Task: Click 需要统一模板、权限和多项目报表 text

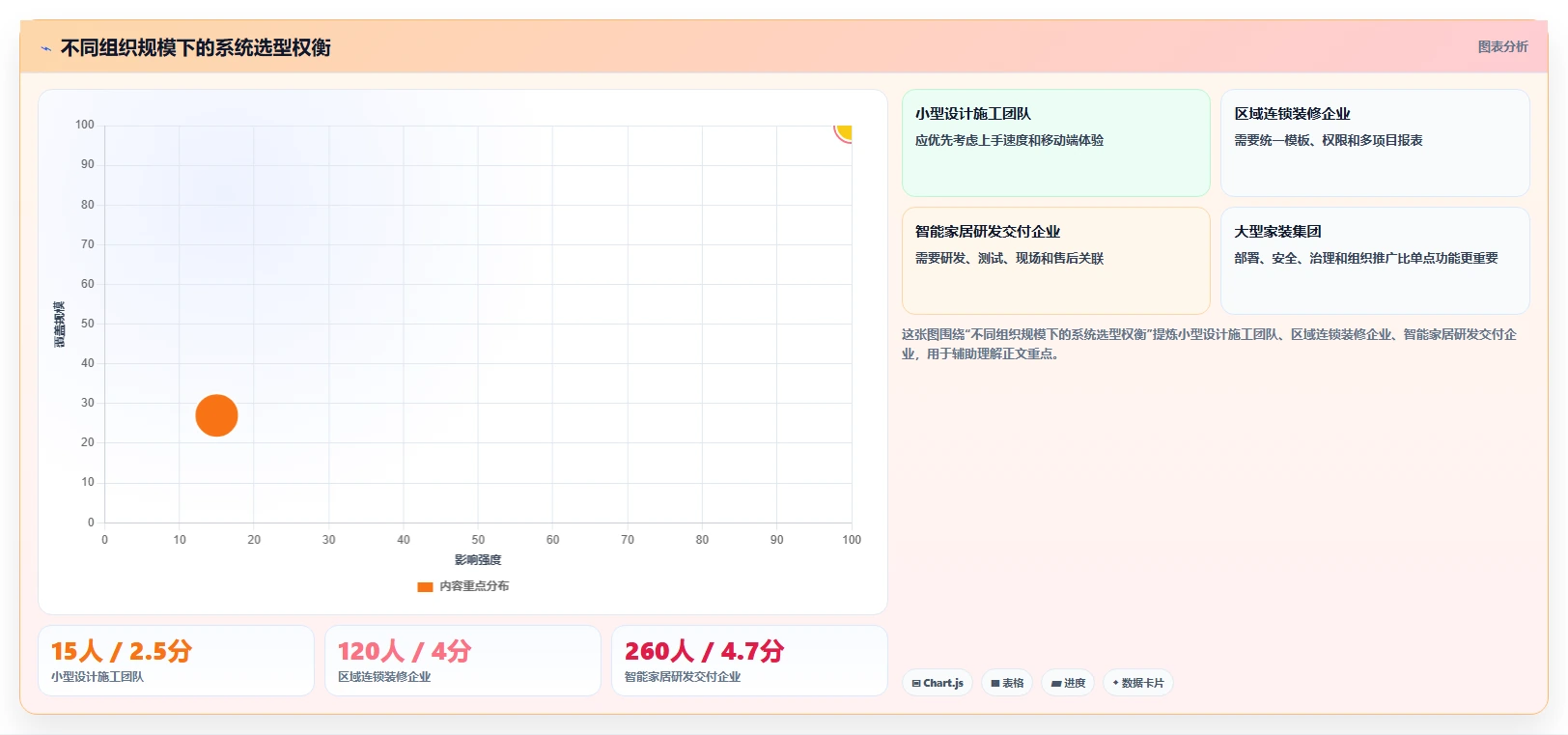Action: [1329, 140]
